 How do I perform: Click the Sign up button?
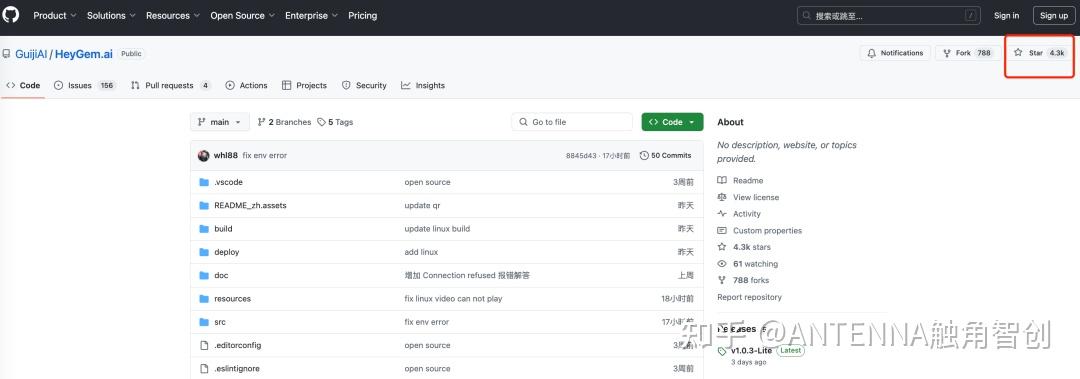click(x=1054, y=16)
